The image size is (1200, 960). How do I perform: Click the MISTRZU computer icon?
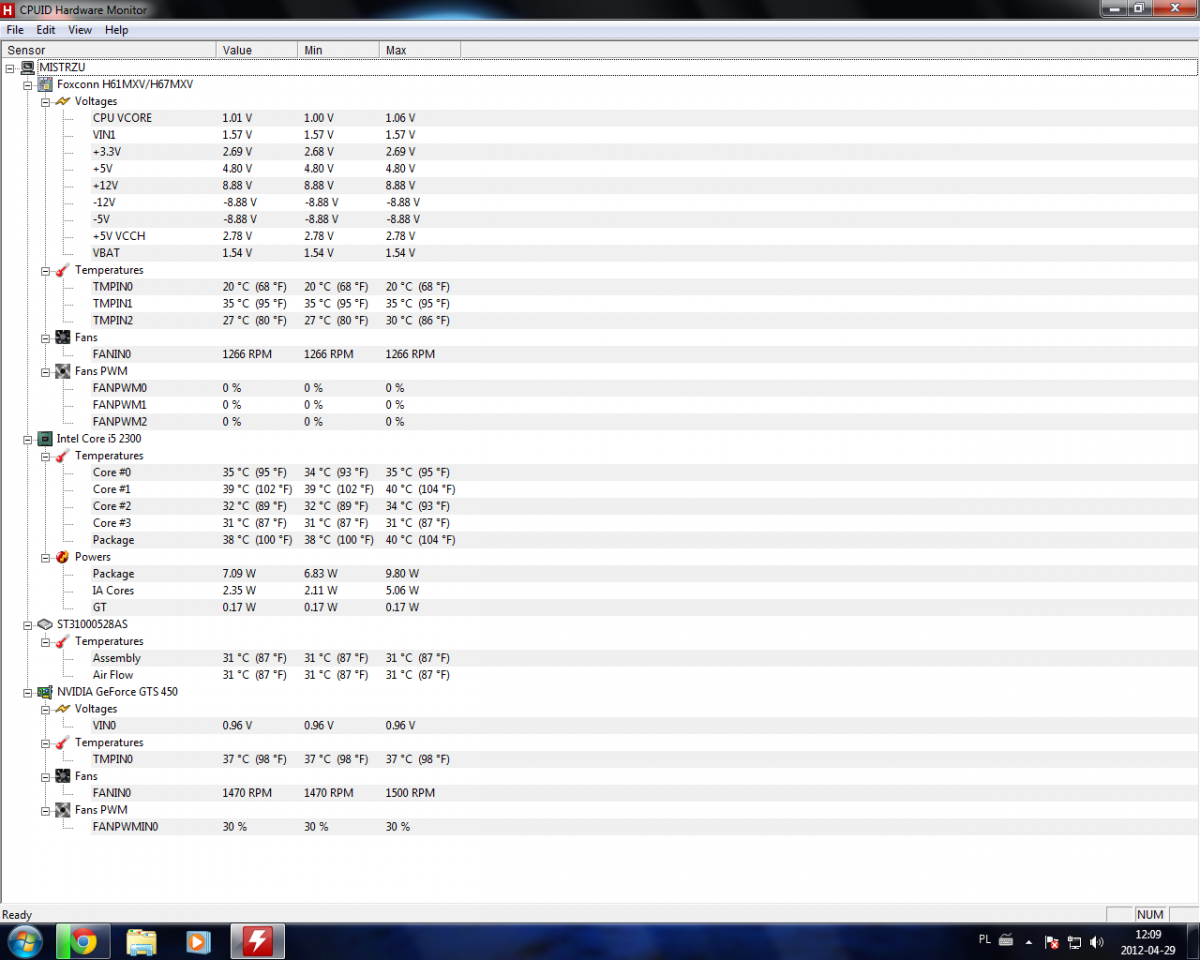tap(27, 67)
